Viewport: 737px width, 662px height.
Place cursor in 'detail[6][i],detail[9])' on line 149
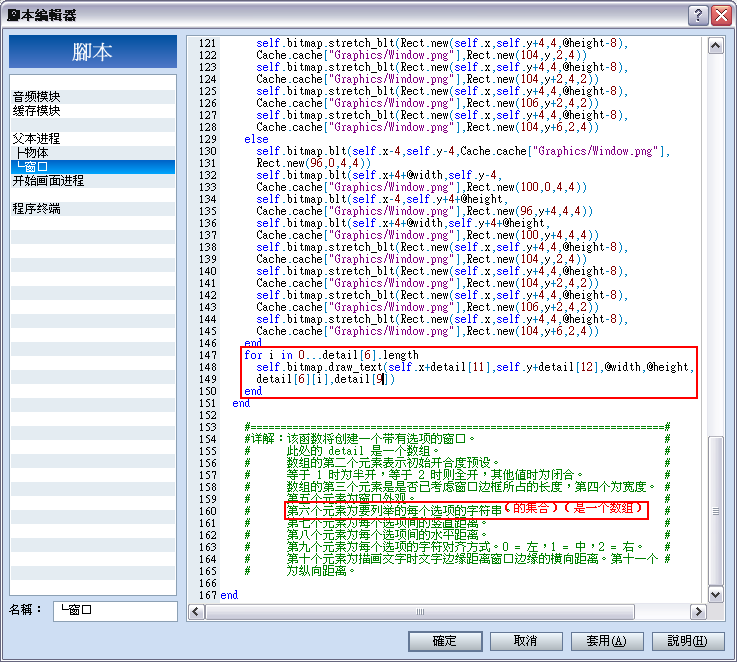325,379
